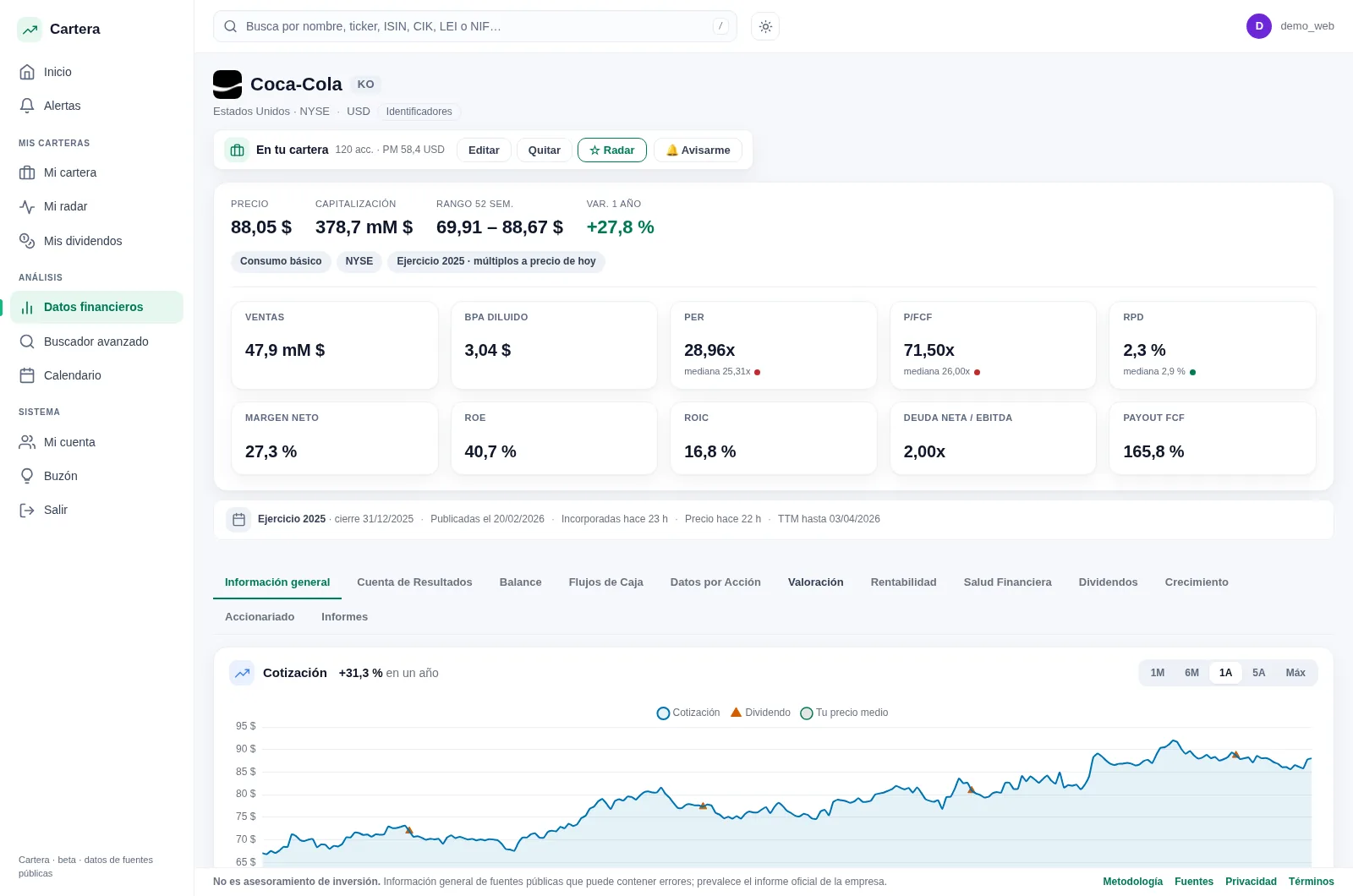1353x896 pixels.
Task: Toggle the light/dark theme sun icon
Action: coord(765,26)
